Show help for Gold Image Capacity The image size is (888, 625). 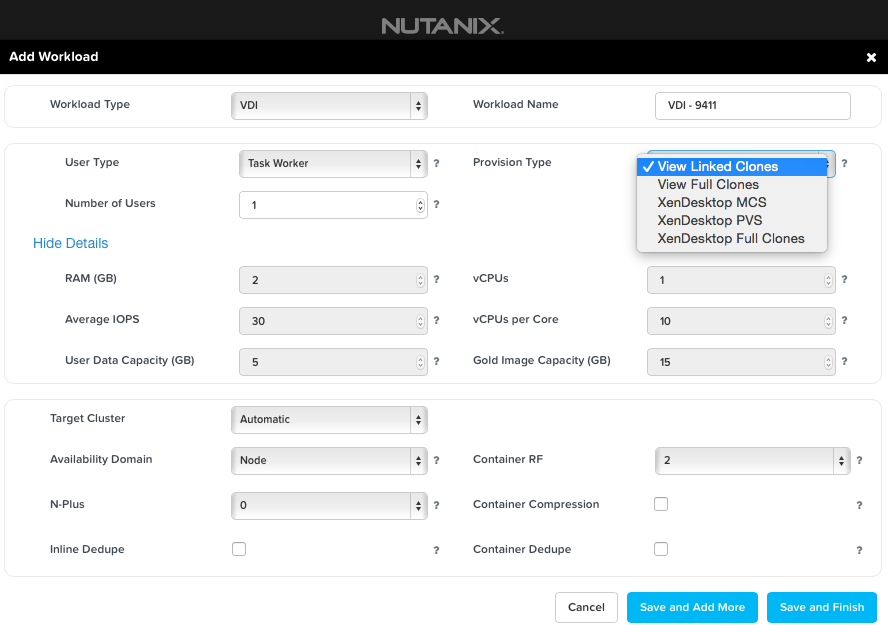pyautogui.click(x=844, y=361)
